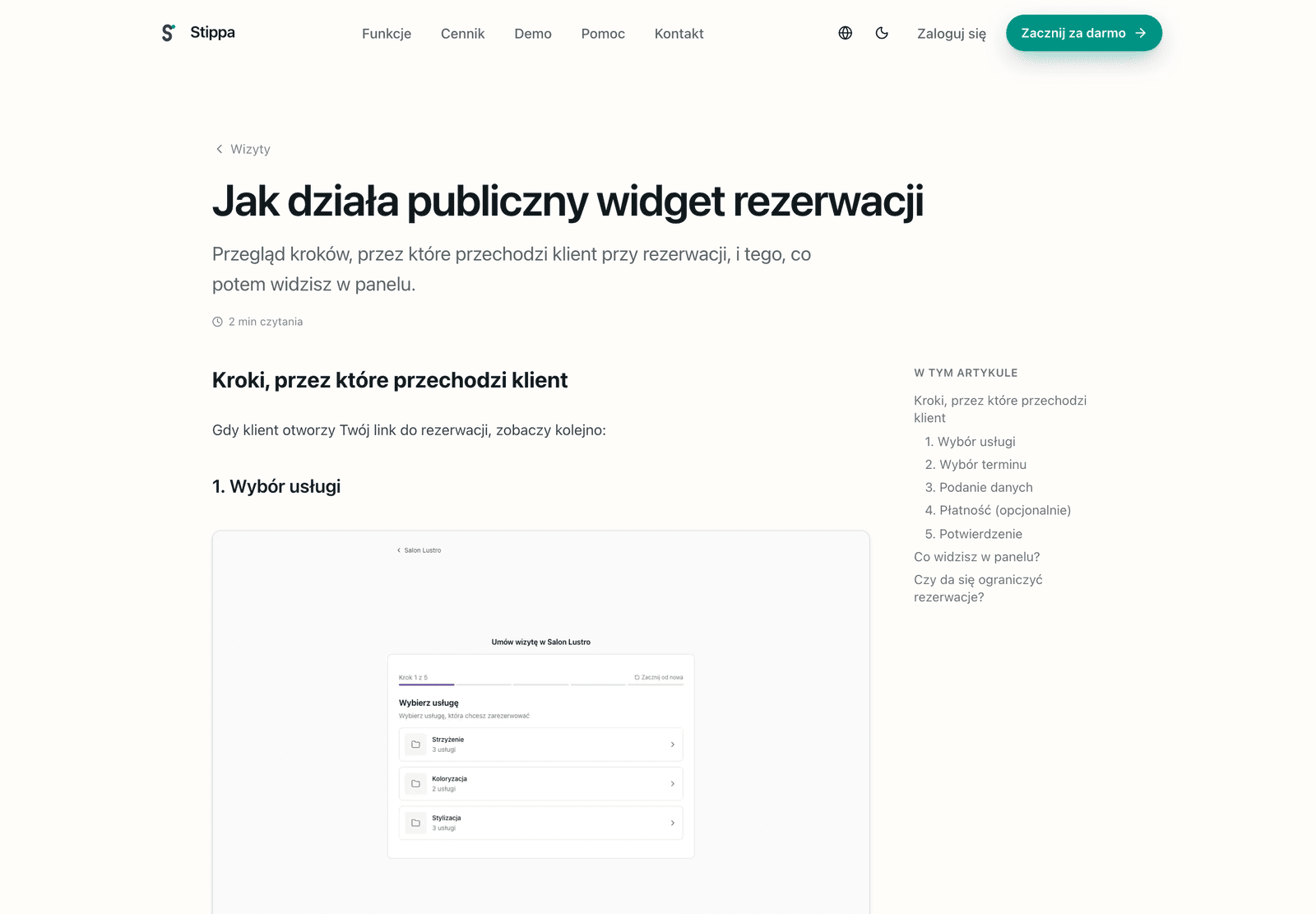This screenshot has height=914, width=1316.
Task: Click the 'Wybierz usługę' widget heading
Action: pyautogui.click(x=429, y=703)
